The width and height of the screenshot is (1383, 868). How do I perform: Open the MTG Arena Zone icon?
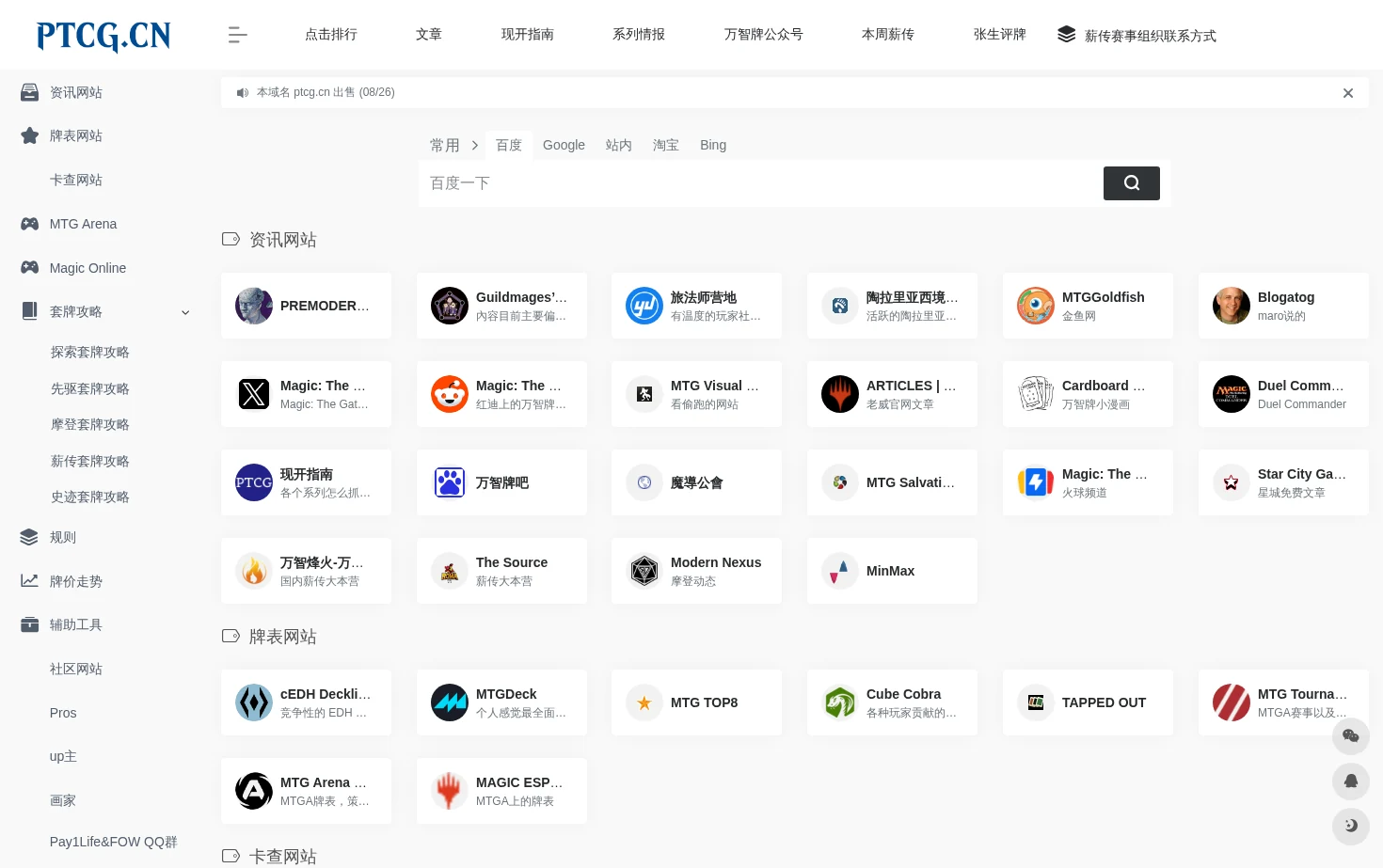(254, 791)
